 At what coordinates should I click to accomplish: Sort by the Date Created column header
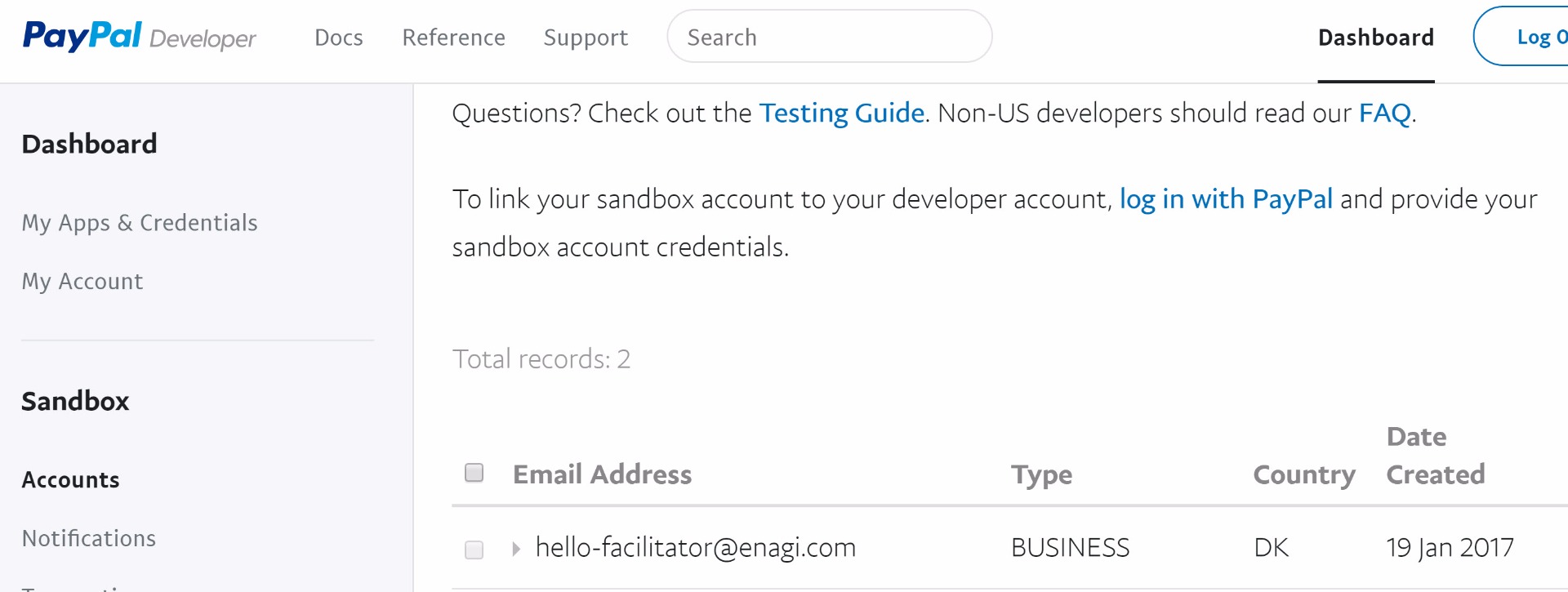[x=1435, y=456]
